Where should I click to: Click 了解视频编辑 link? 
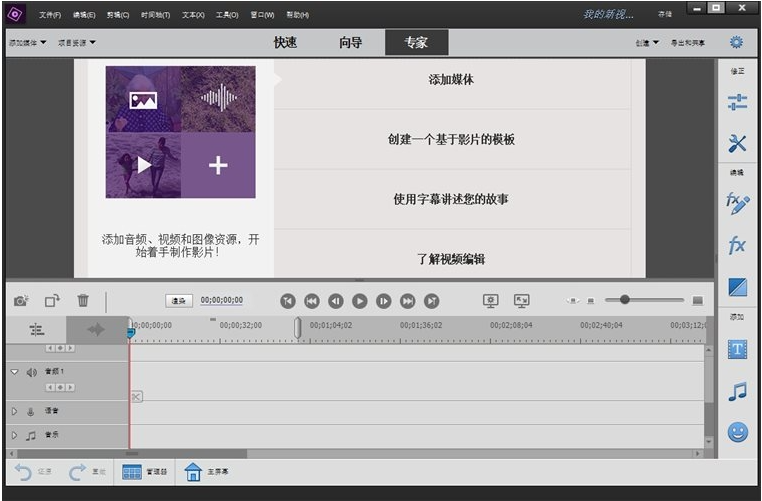click(x=451, y=259)
